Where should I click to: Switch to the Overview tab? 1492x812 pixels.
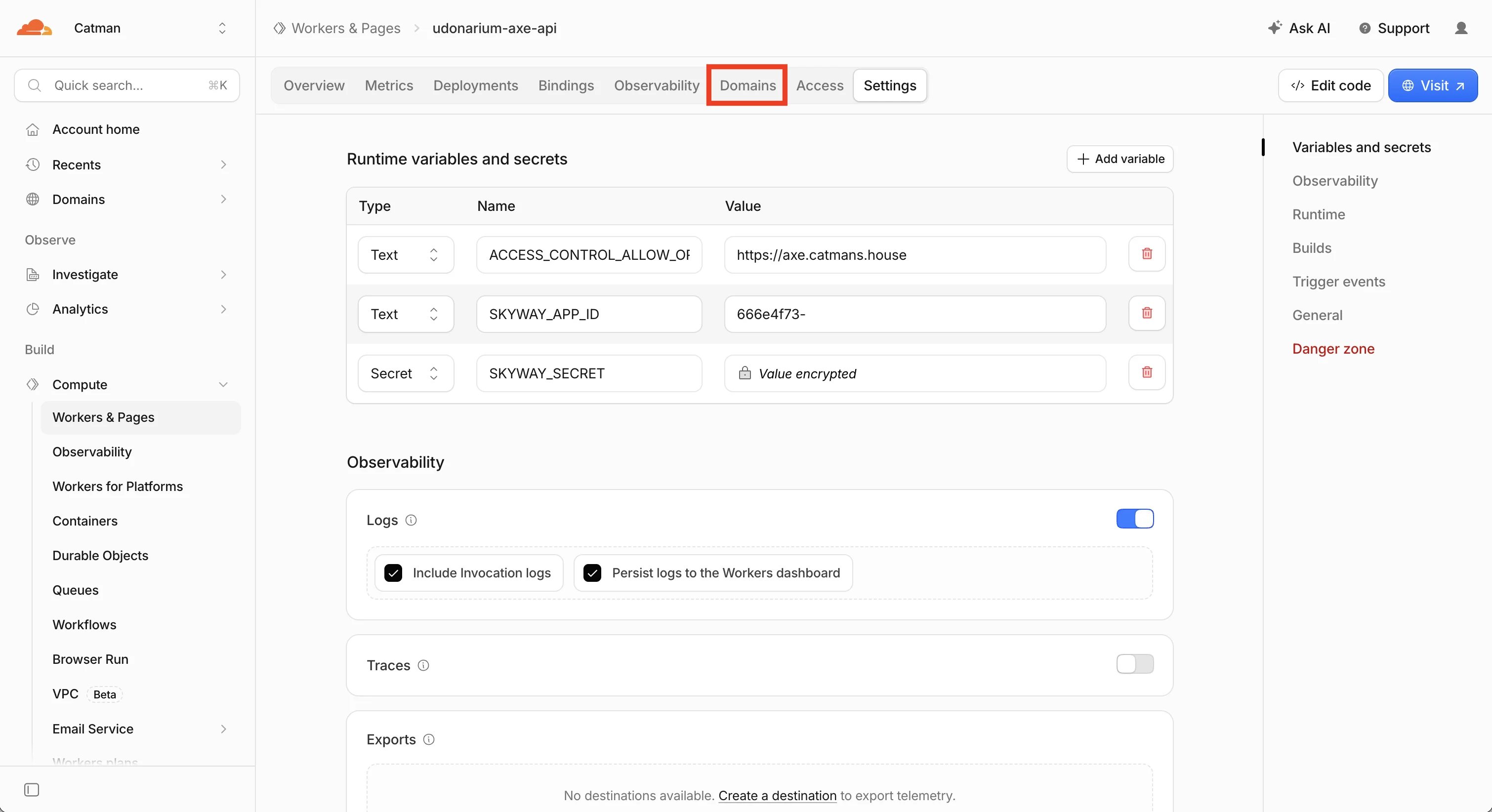314,85
